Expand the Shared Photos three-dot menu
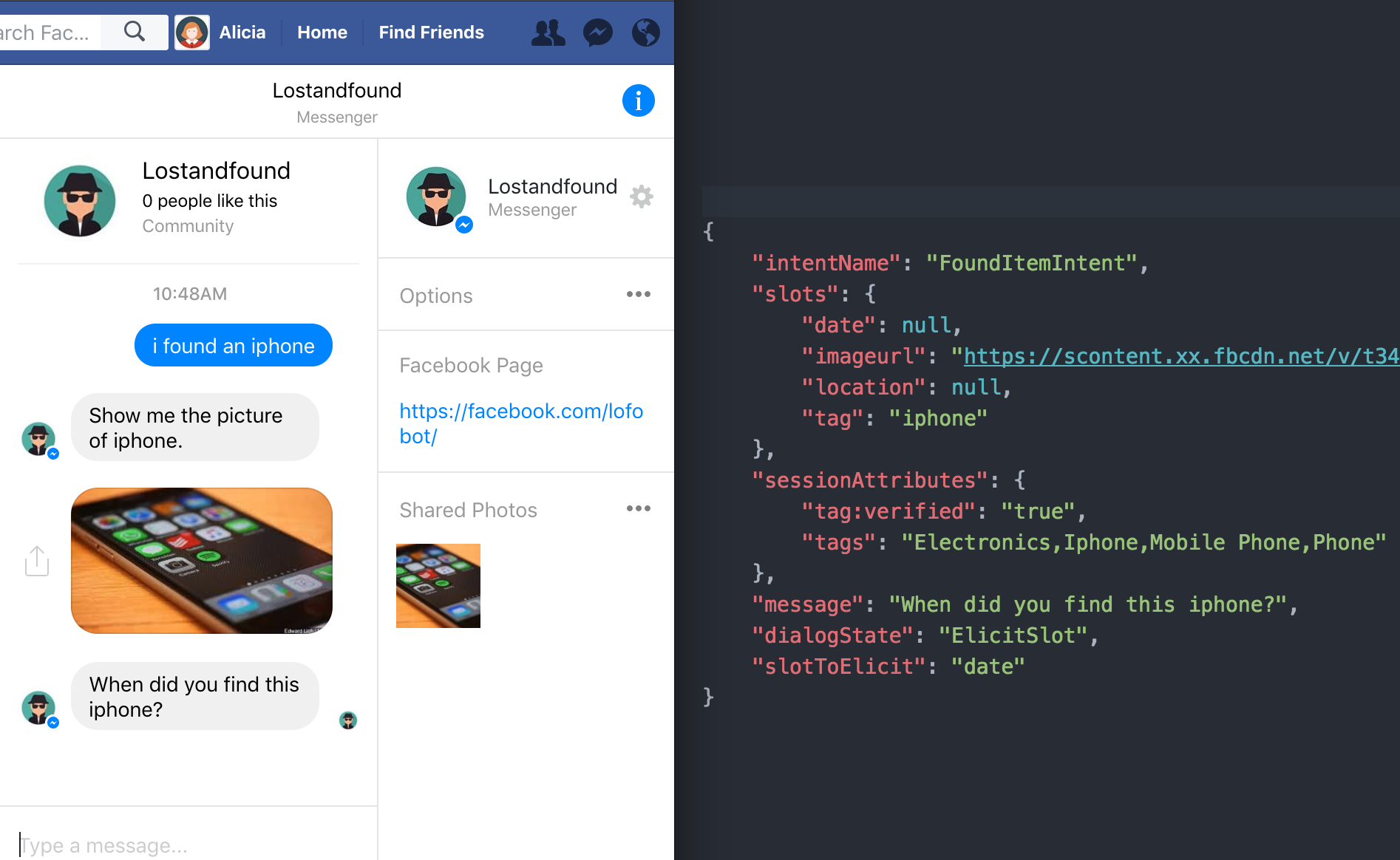This screenshot has height=860, width=1400. click(639, 508)
